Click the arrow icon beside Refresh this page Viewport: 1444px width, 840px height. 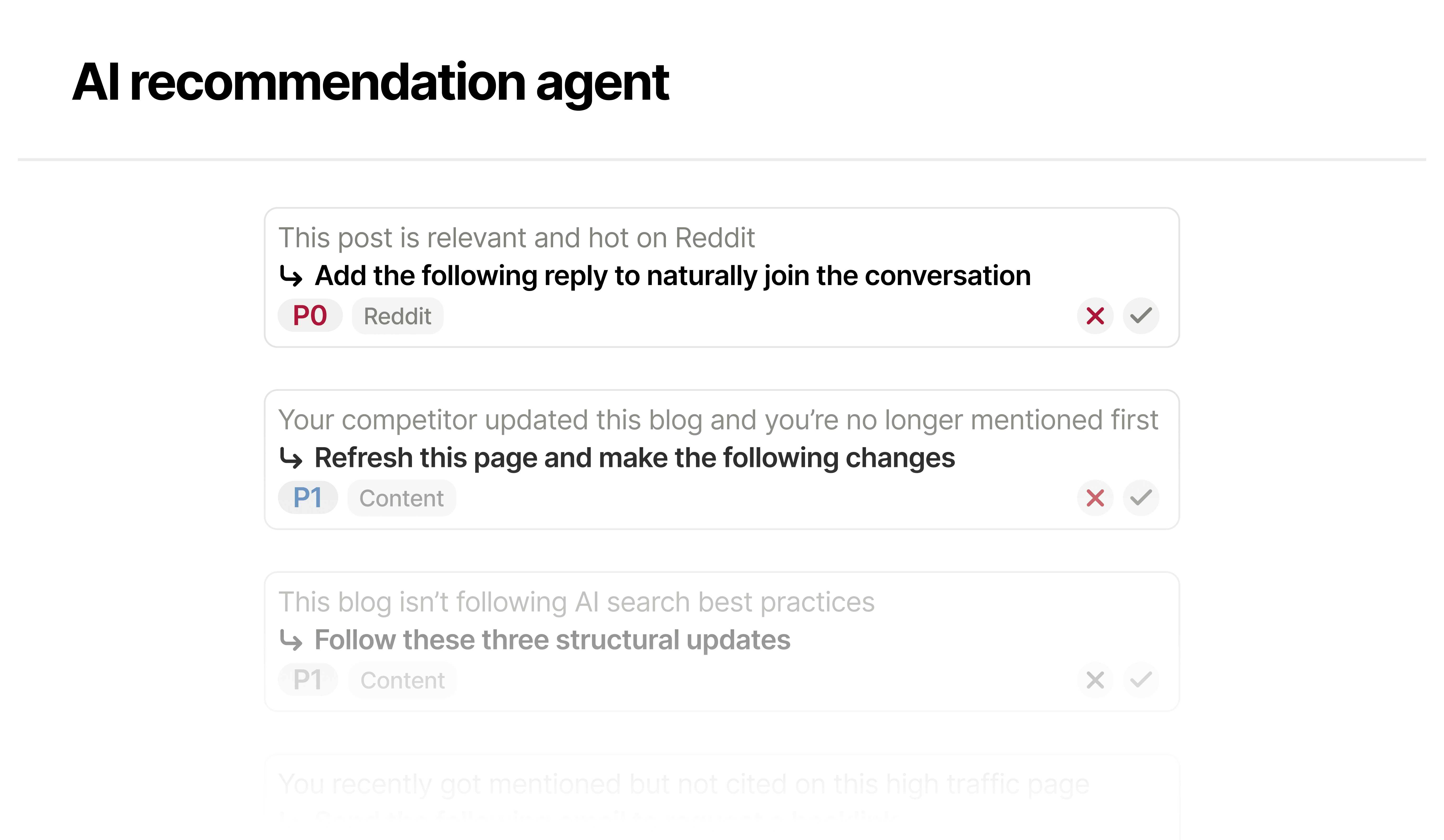(x=291, y=458)
